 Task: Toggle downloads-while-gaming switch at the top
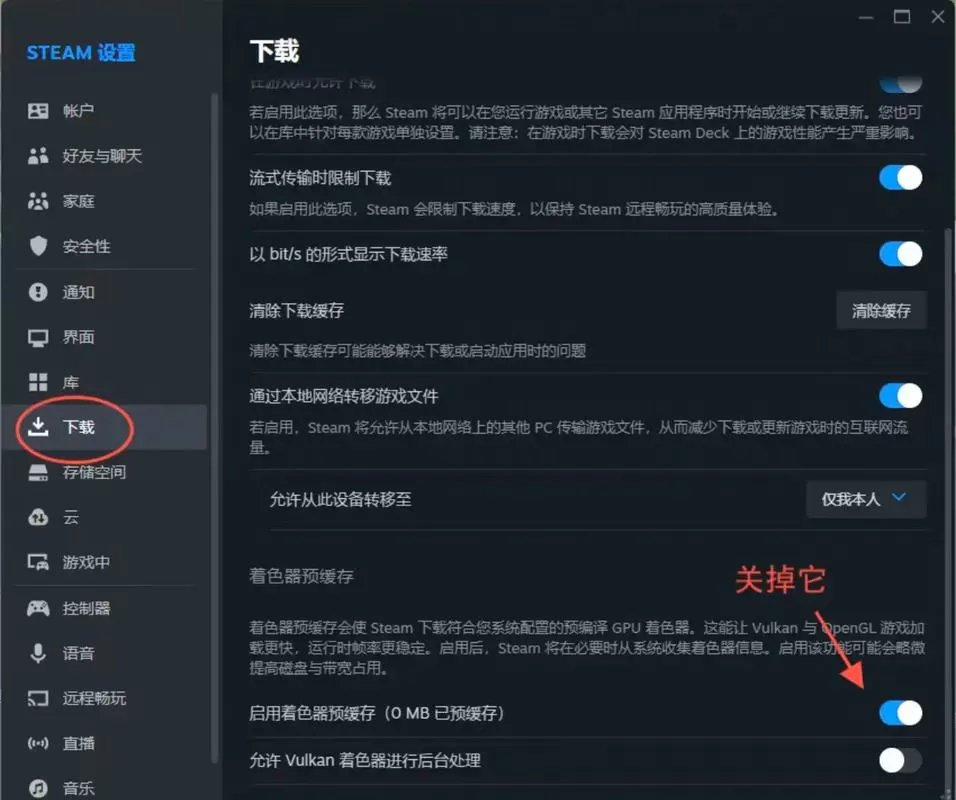pyautogui.click(x=901, y=84)
